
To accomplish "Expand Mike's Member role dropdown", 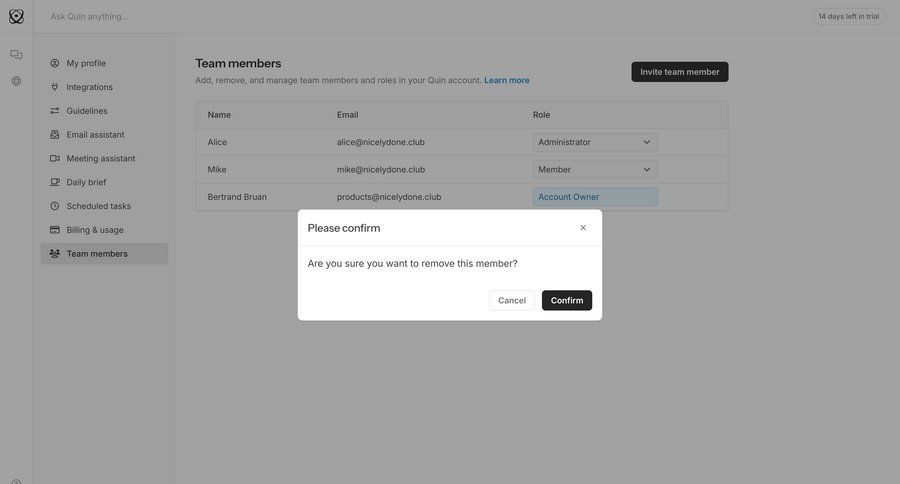I will point(594,170).
